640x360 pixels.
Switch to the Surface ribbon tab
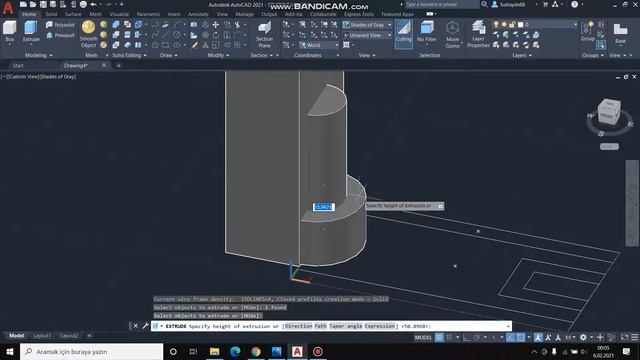tap(73, 14)
